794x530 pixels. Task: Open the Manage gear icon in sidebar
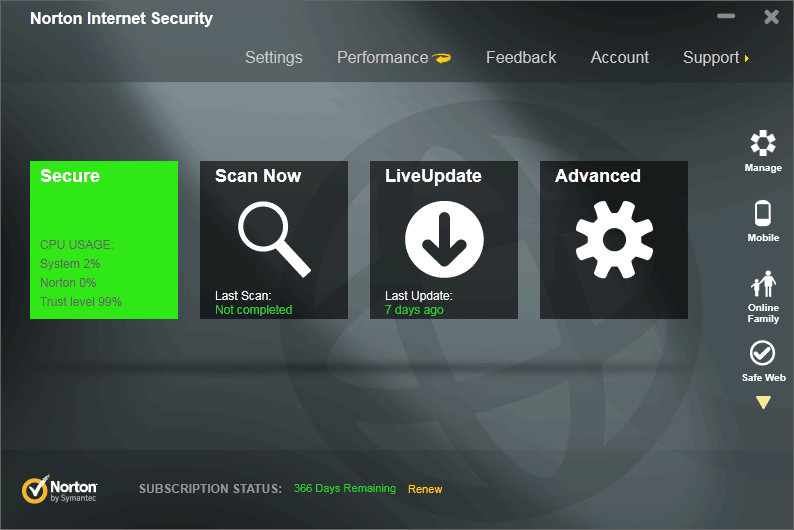pos(763,144)
